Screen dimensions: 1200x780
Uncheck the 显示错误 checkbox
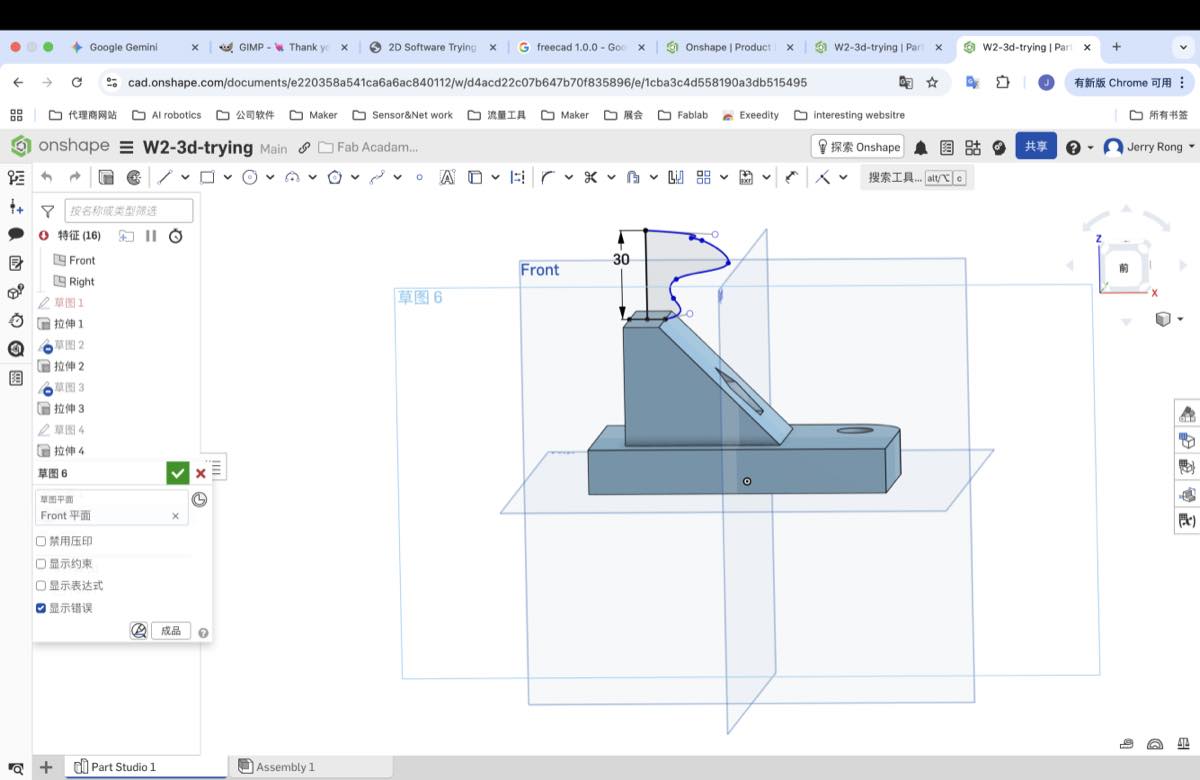[41, 608]
